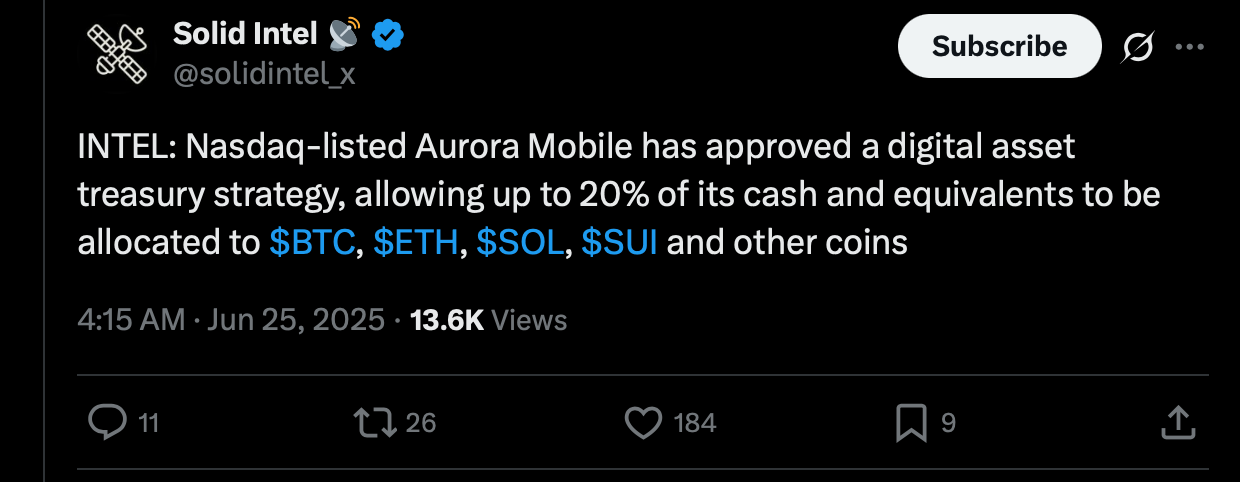This screenshot has height=482, width=1240.
Task: Click the 184 likes count
Action: coord(695,423)
